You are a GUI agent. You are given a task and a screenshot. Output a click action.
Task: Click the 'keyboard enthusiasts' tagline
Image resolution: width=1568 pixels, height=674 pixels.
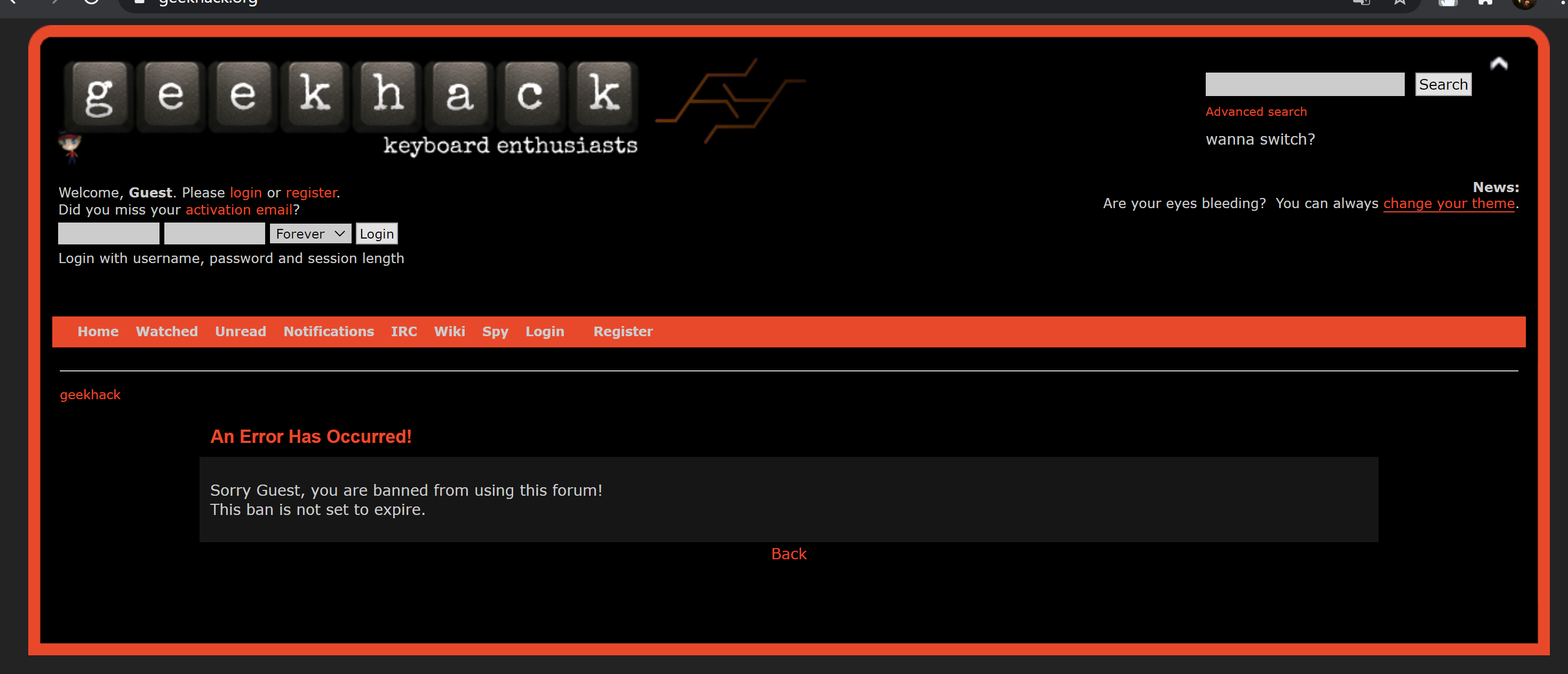510,146
